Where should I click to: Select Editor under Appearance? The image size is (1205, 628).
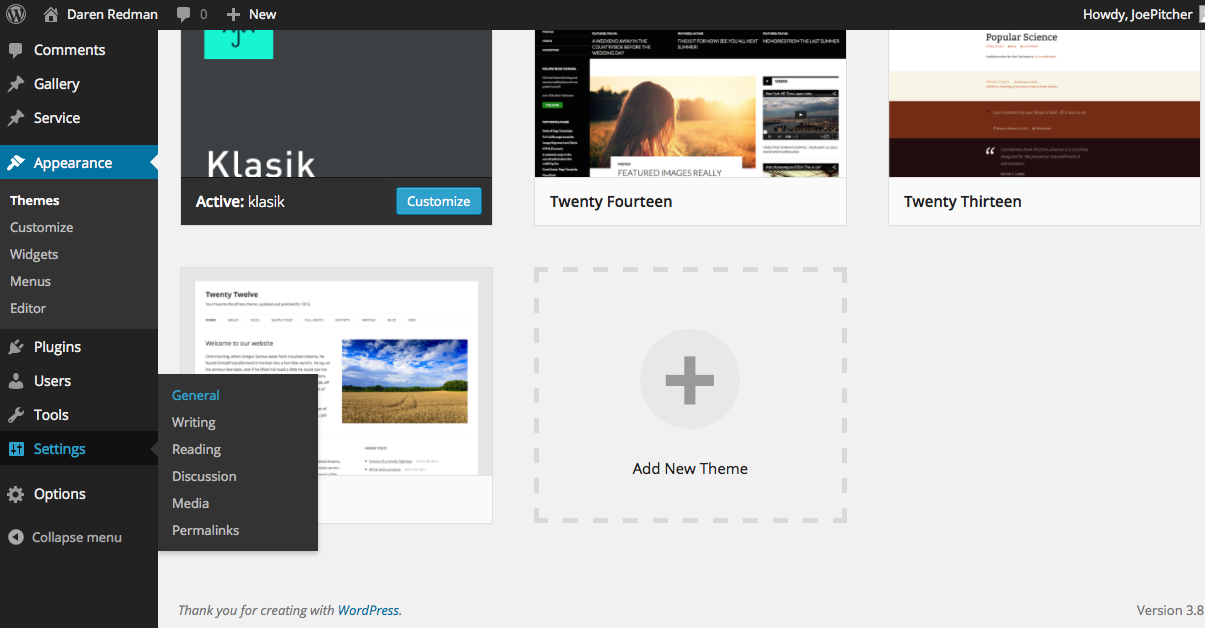click(x=28, y=308)
